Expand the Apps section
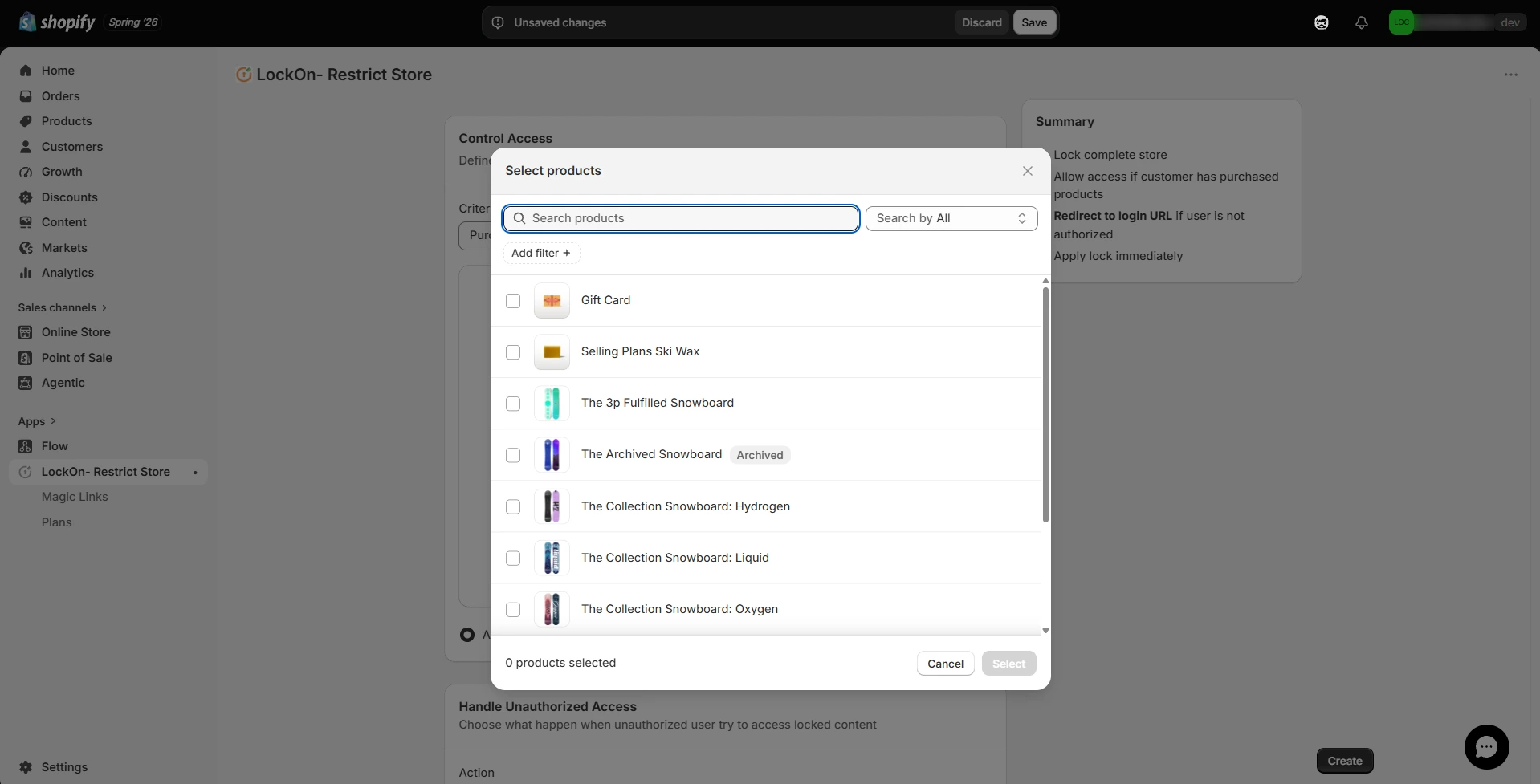This screenshot has height=784, width=1540. (37, 421)
